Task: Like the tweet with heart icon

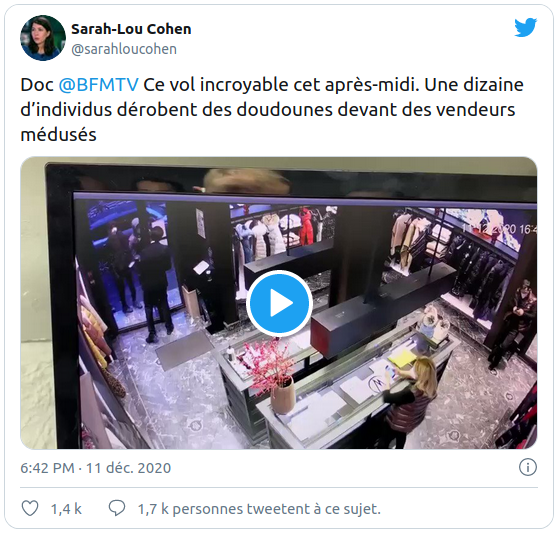Action: (30, 508)
